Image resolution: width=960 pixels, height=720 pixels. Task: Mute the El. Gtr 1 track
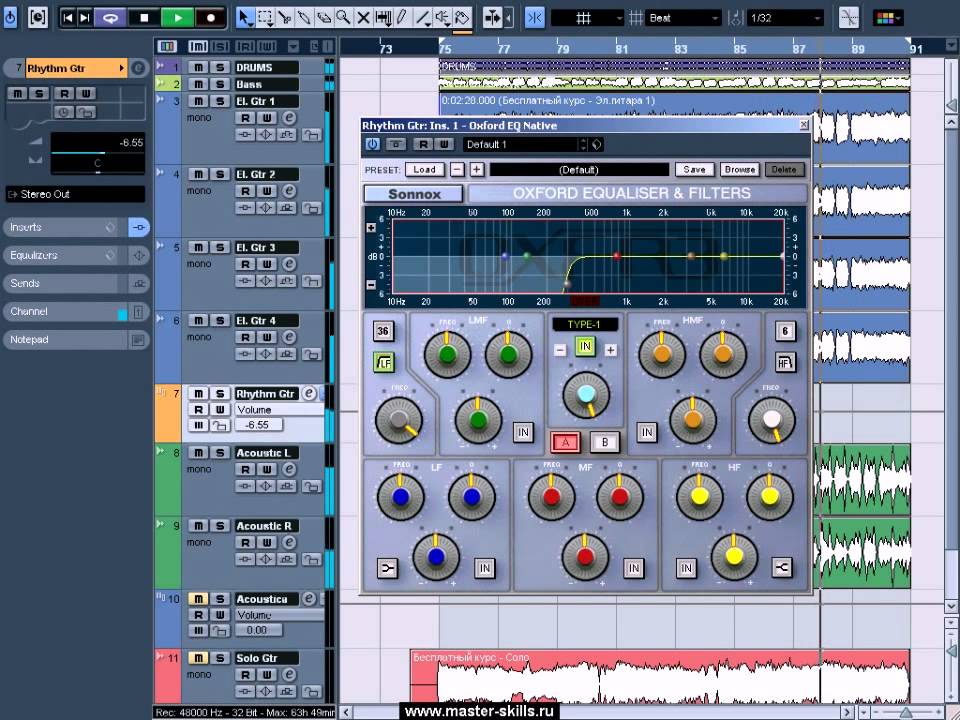pos(198,101)
